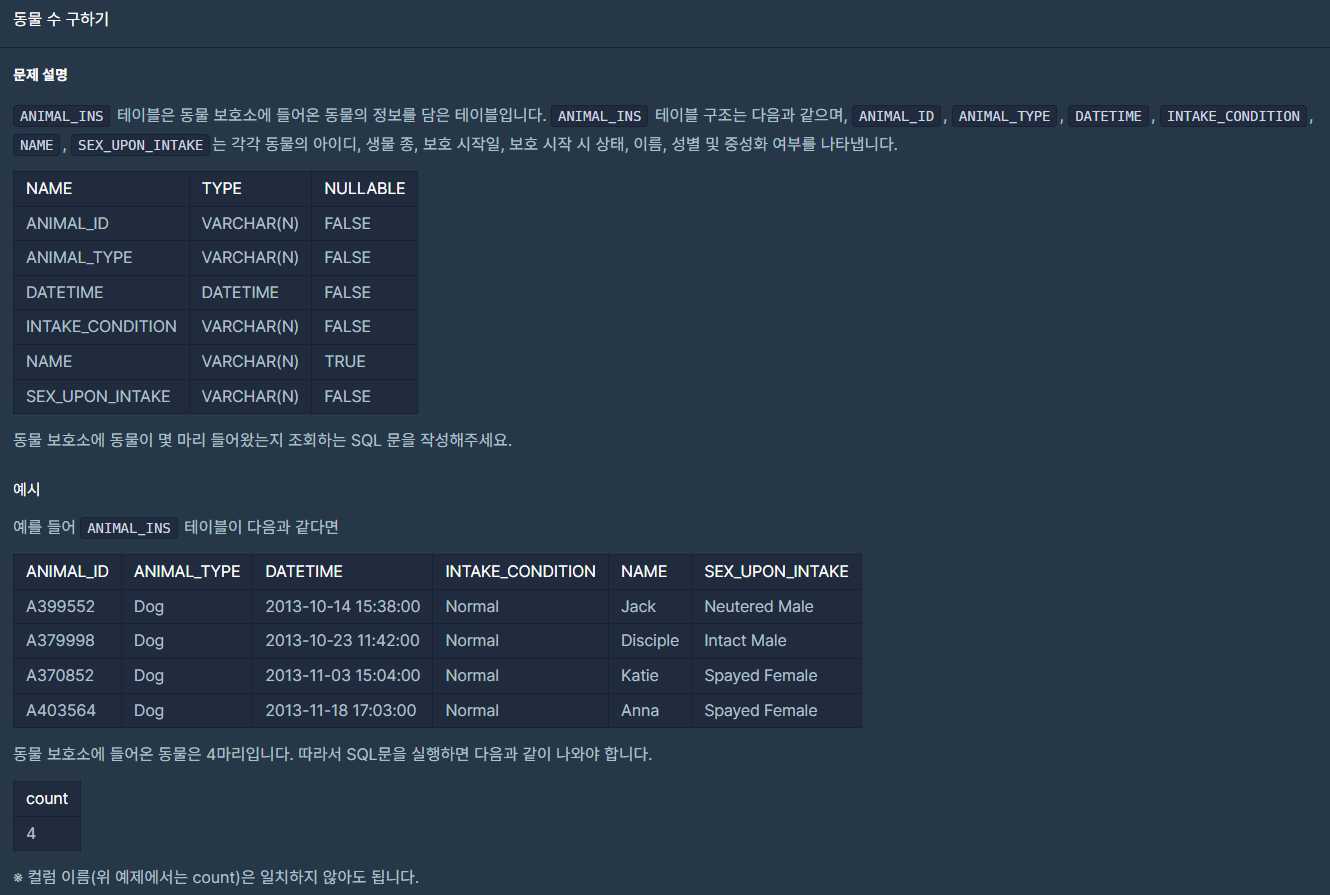This screenshot has width=1330, height=895.
Task: Click the TYPE column header in schema table
Action: pos(222,188)
